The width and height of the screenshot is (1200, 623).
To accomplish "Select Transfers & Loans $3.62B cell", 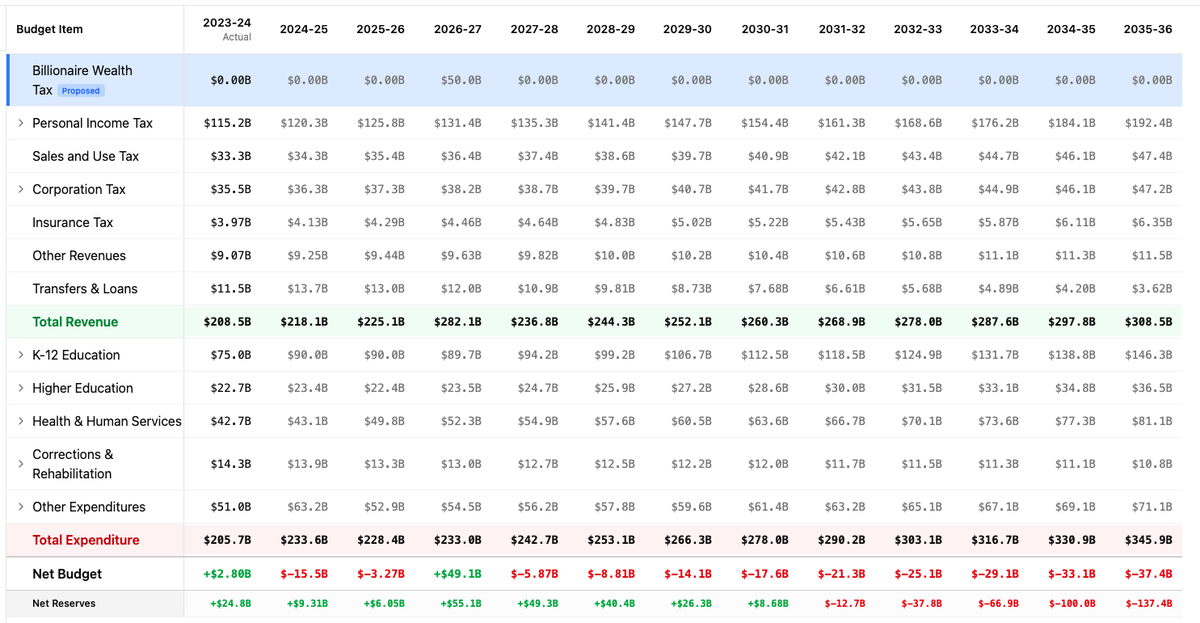I will (1151, 288).
